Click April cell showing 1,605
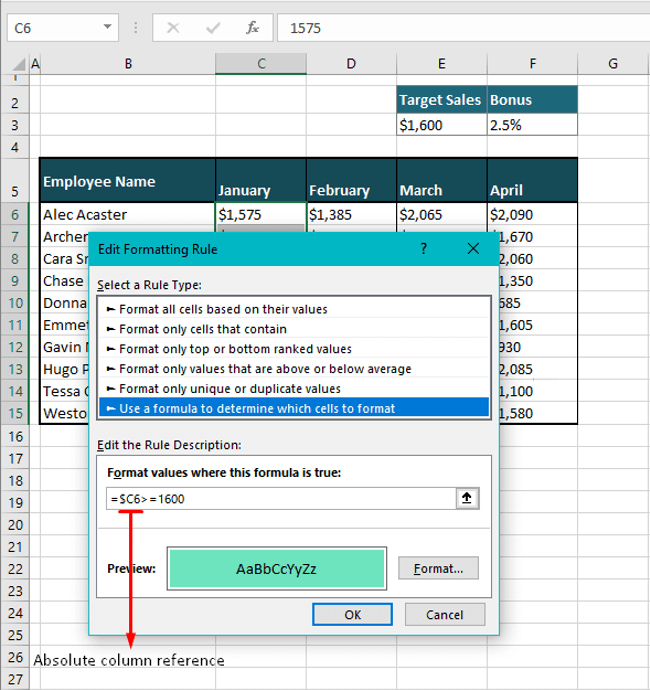 click(538, 325)
